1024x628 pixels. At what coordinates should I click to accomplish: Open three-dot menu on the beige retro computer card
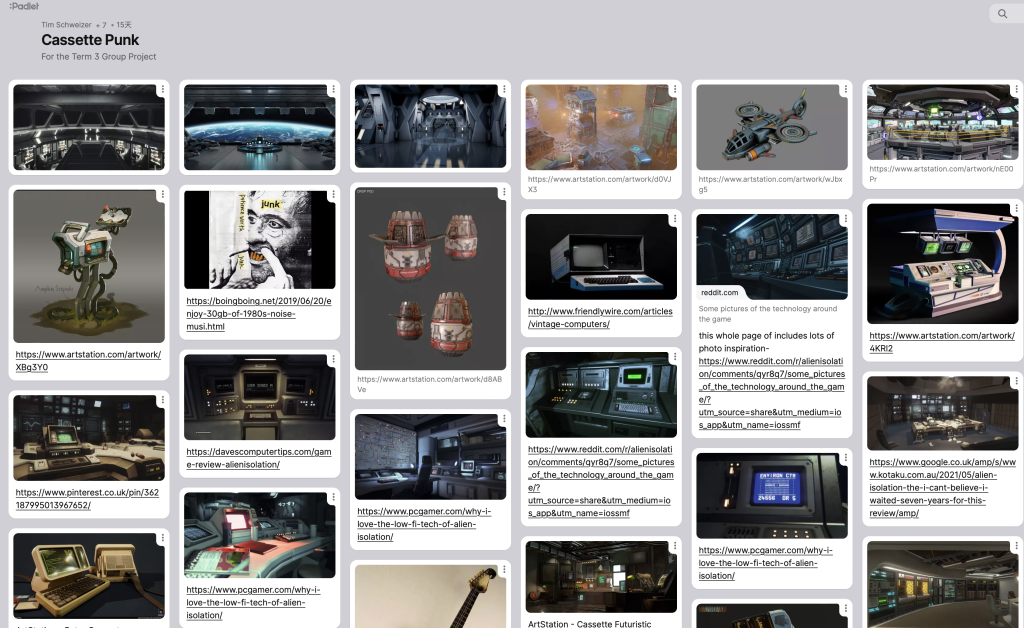163,539
